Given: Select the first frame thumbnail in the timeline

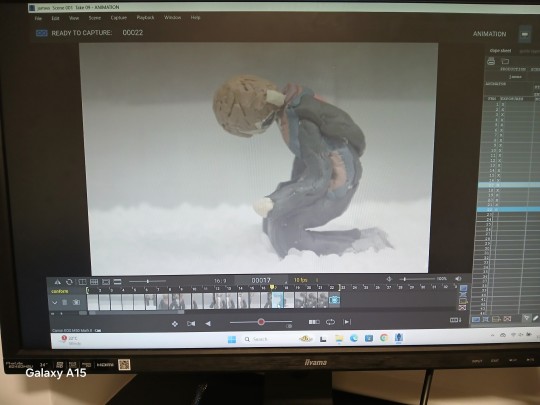Looking at the screenshot, I should click(93, 301).
